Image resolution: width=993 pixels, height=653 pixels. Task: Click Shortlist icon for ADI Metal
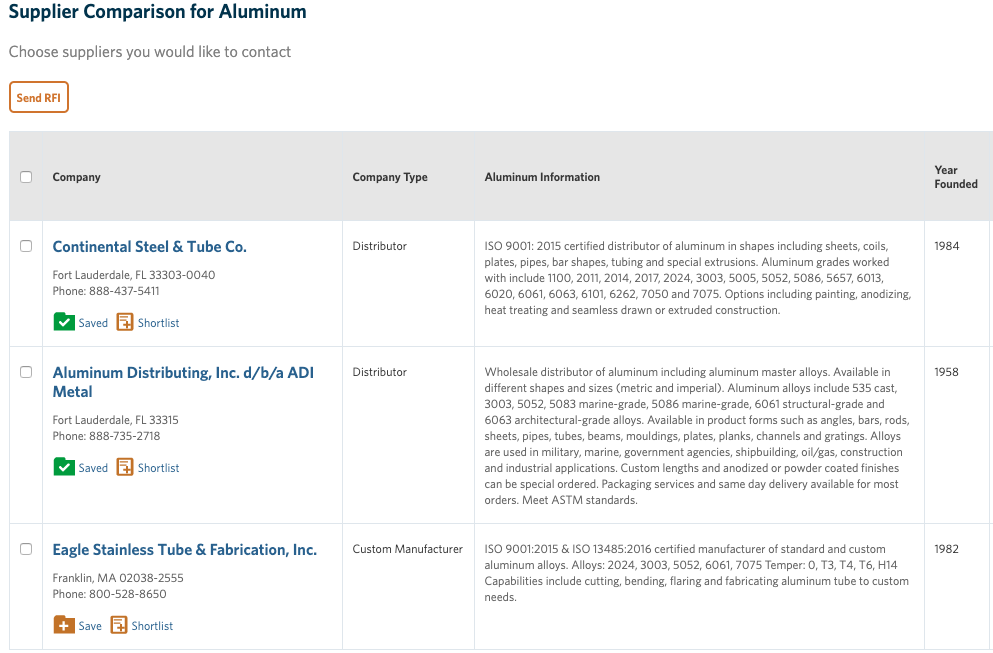[125, 467]
